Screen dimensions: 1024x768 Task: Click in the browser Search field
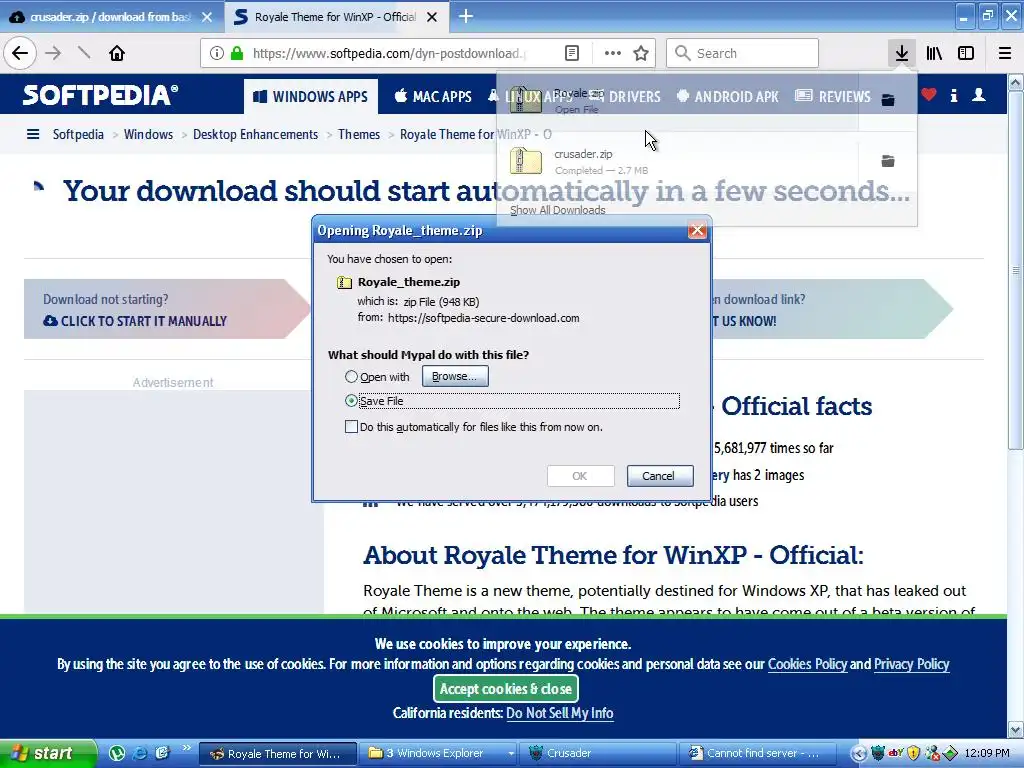(x=743, y=53)
